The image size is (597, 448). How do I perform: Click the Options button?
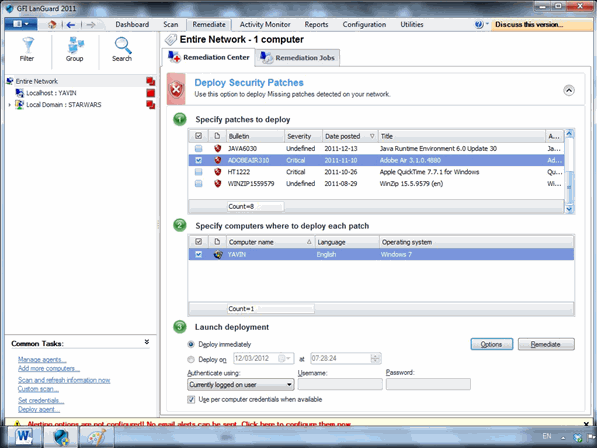(492, 344)
